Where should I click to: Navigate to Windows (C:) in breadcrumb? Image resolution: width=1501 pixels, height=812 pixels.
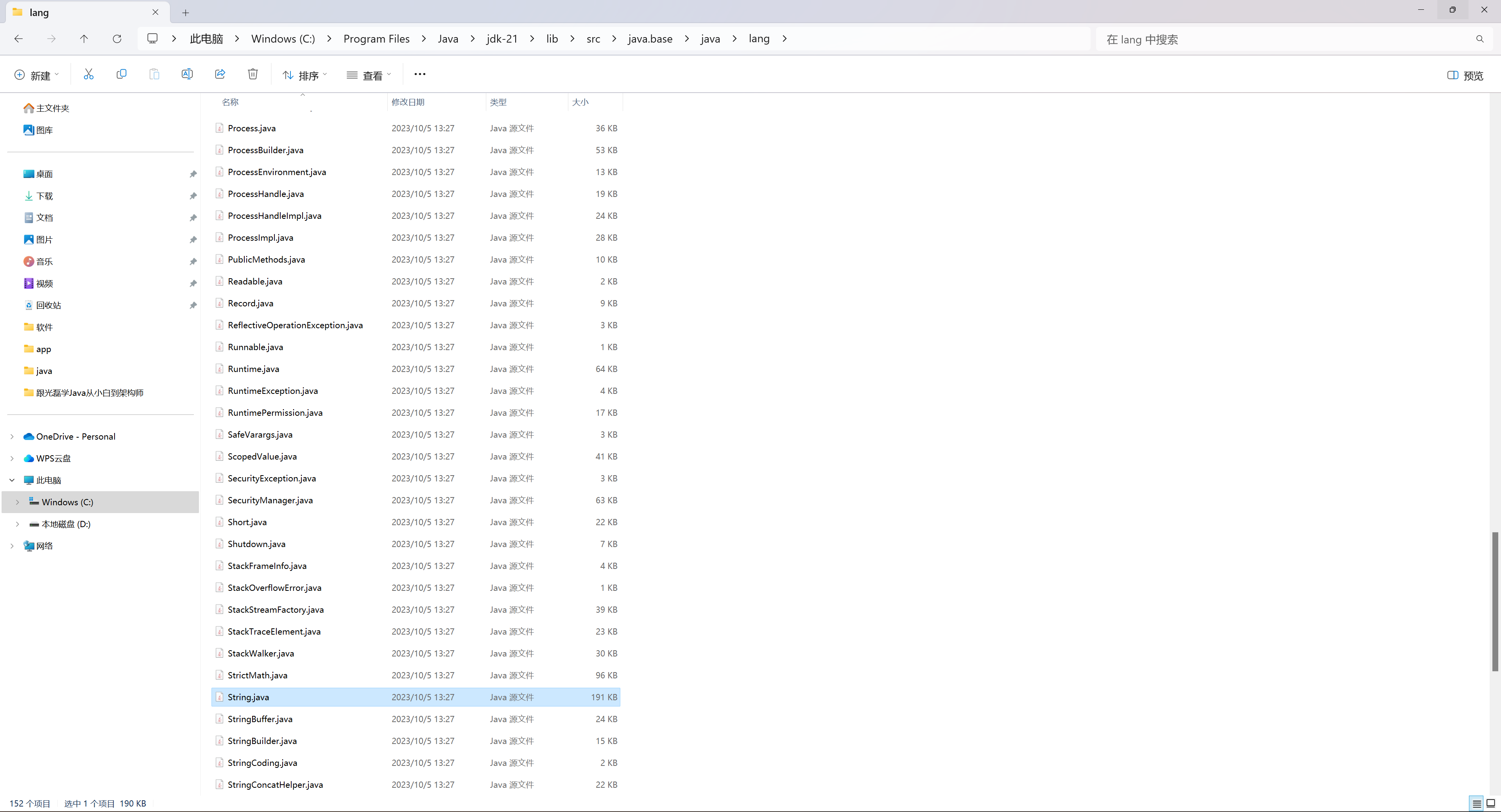[283, 38]
